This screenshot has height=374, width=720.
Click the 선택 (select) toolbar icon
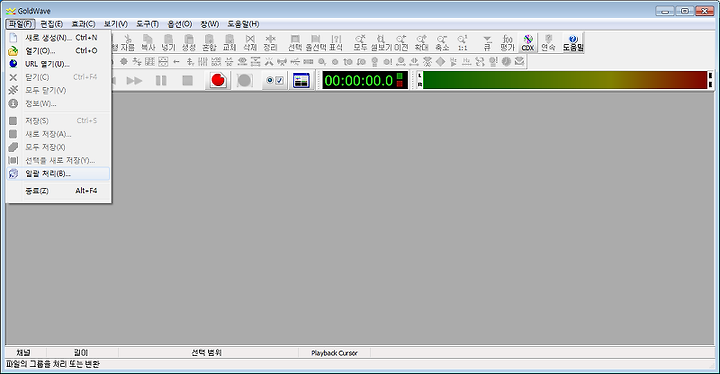click(295, 43)
